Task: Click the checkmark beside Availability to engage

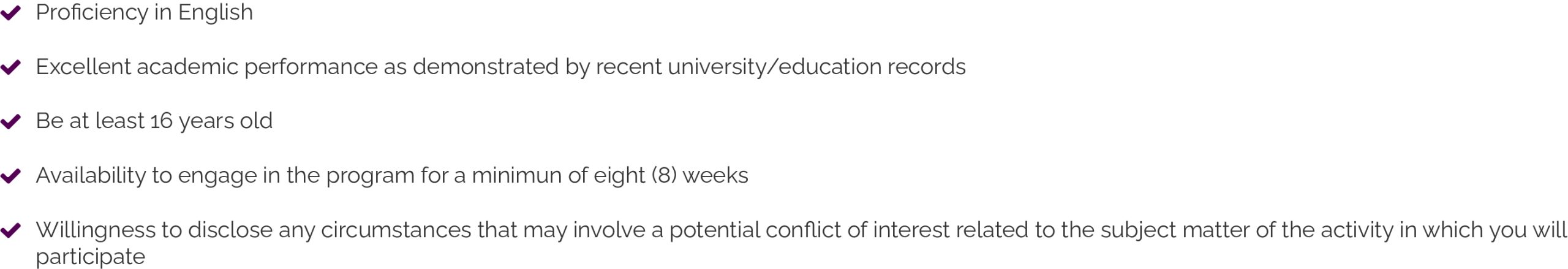Action: (x=10, y=176)
